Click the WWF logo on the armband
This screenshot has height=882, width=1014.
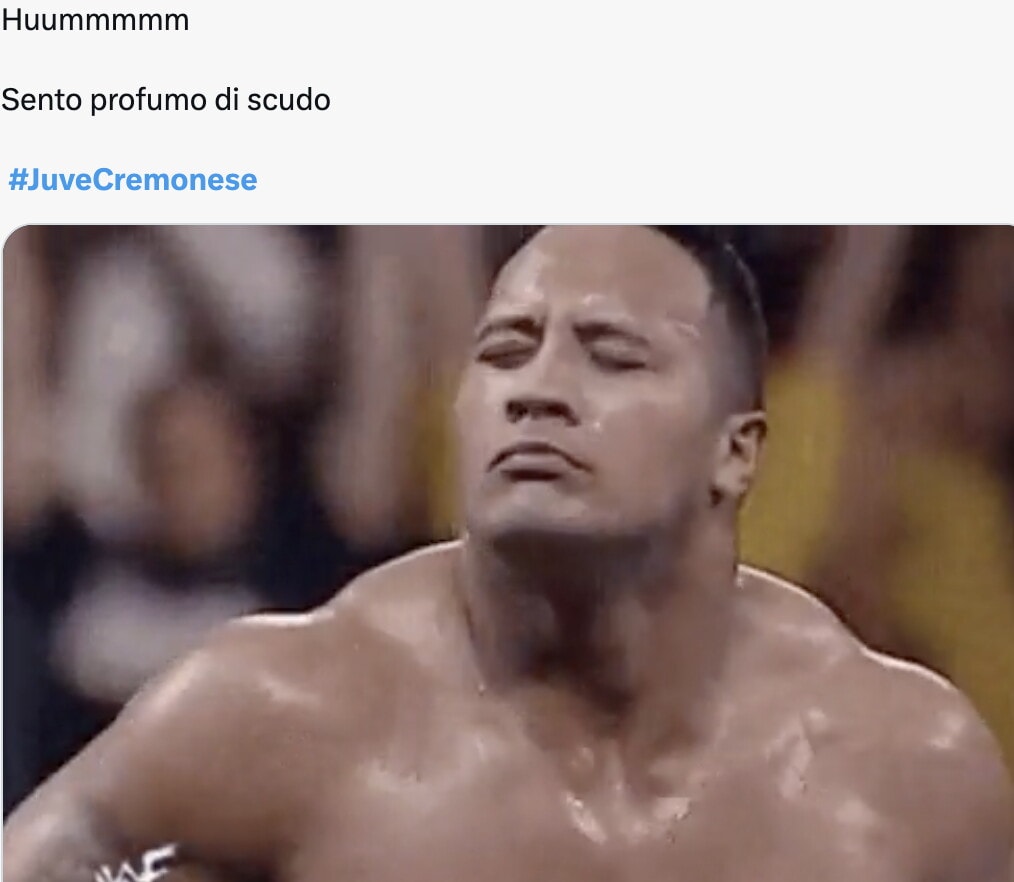pyautogui.click(x=136, y=864)
